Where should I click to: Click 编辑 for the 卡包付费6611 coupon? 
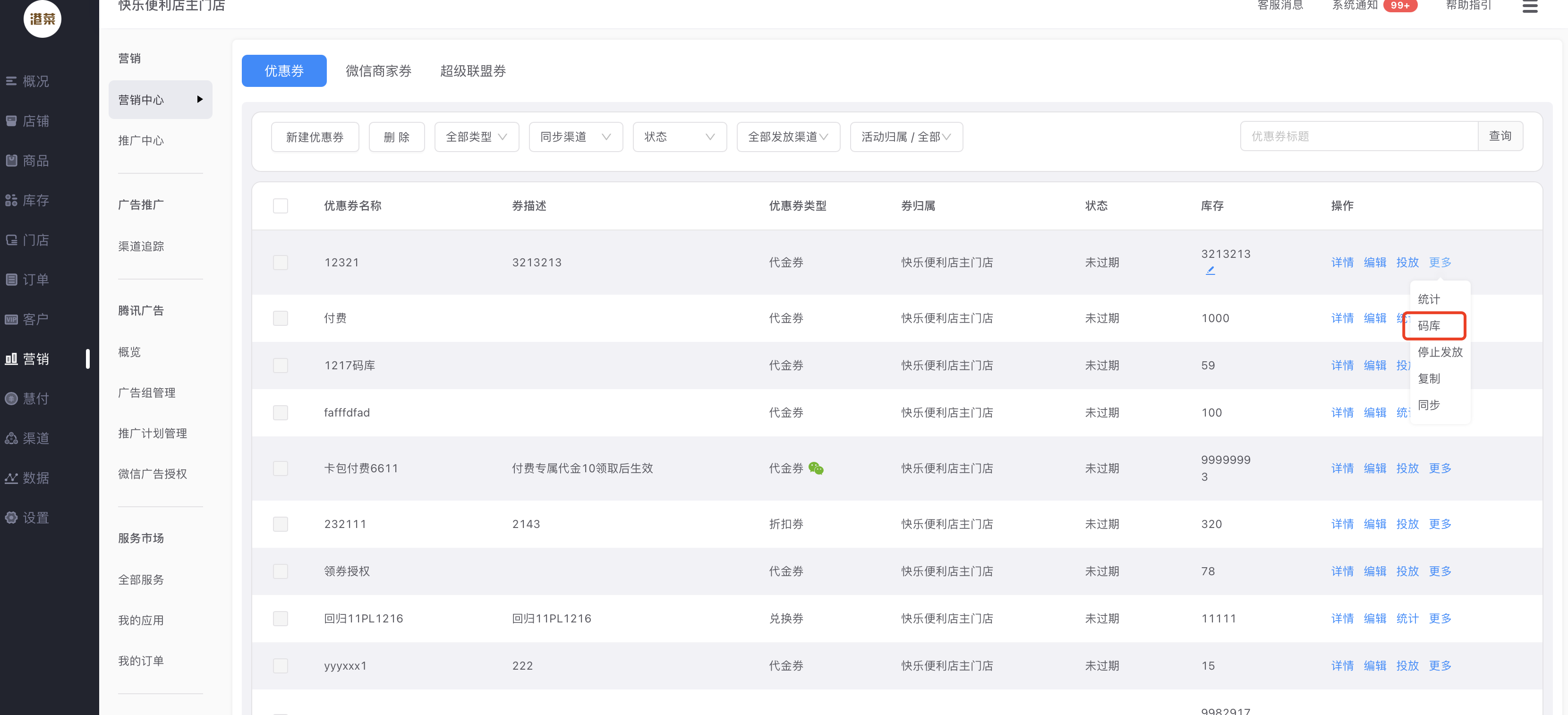[x=1374, y=468]
